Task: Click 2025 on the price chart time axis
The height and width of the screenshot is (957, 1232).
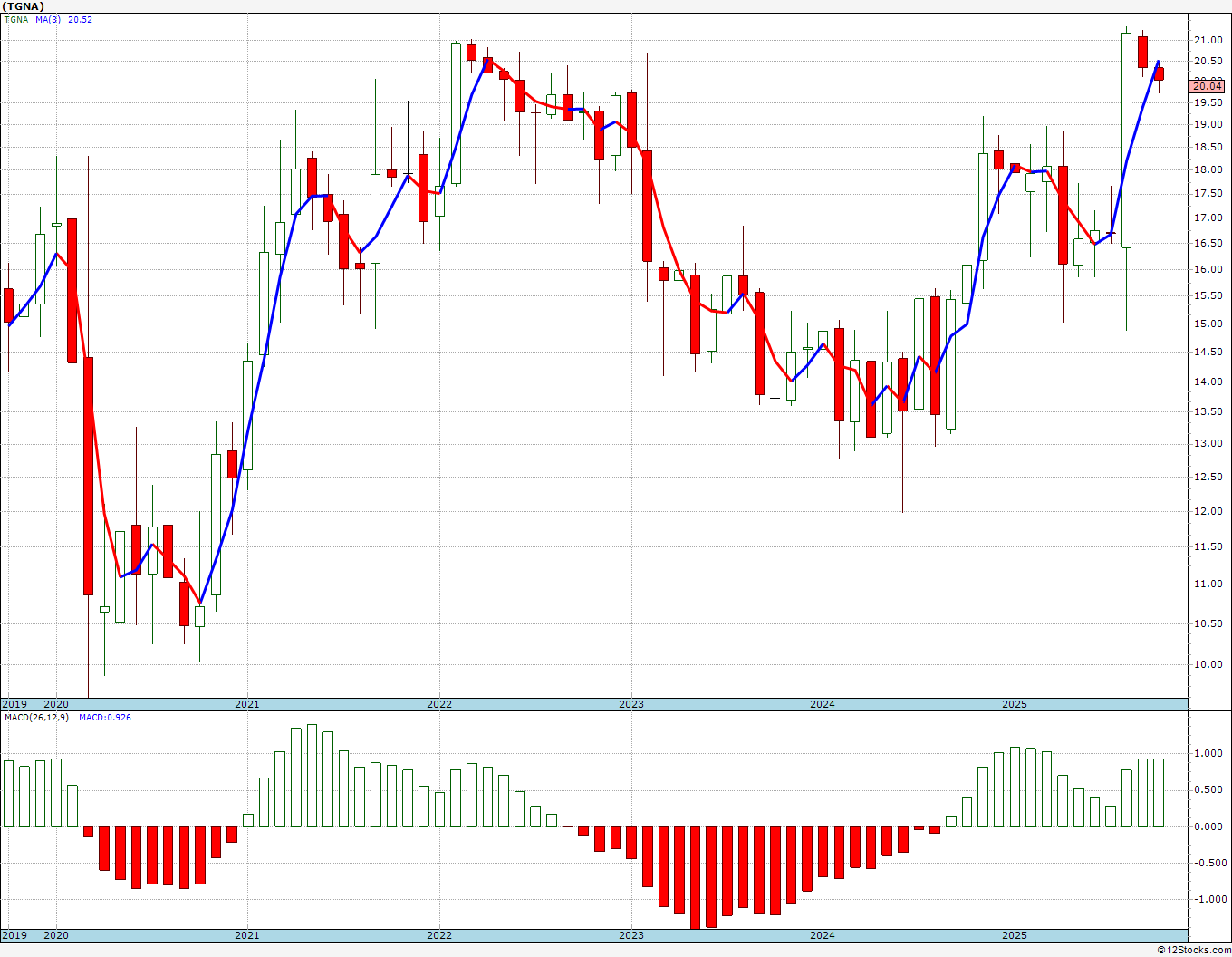Action: [1015, 704]
